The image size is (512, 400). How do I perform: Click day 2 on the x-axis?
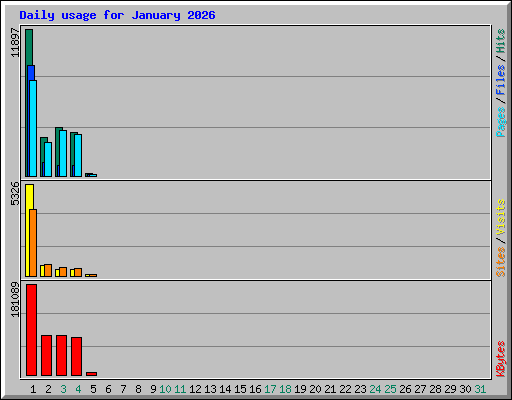coord(48,389)
